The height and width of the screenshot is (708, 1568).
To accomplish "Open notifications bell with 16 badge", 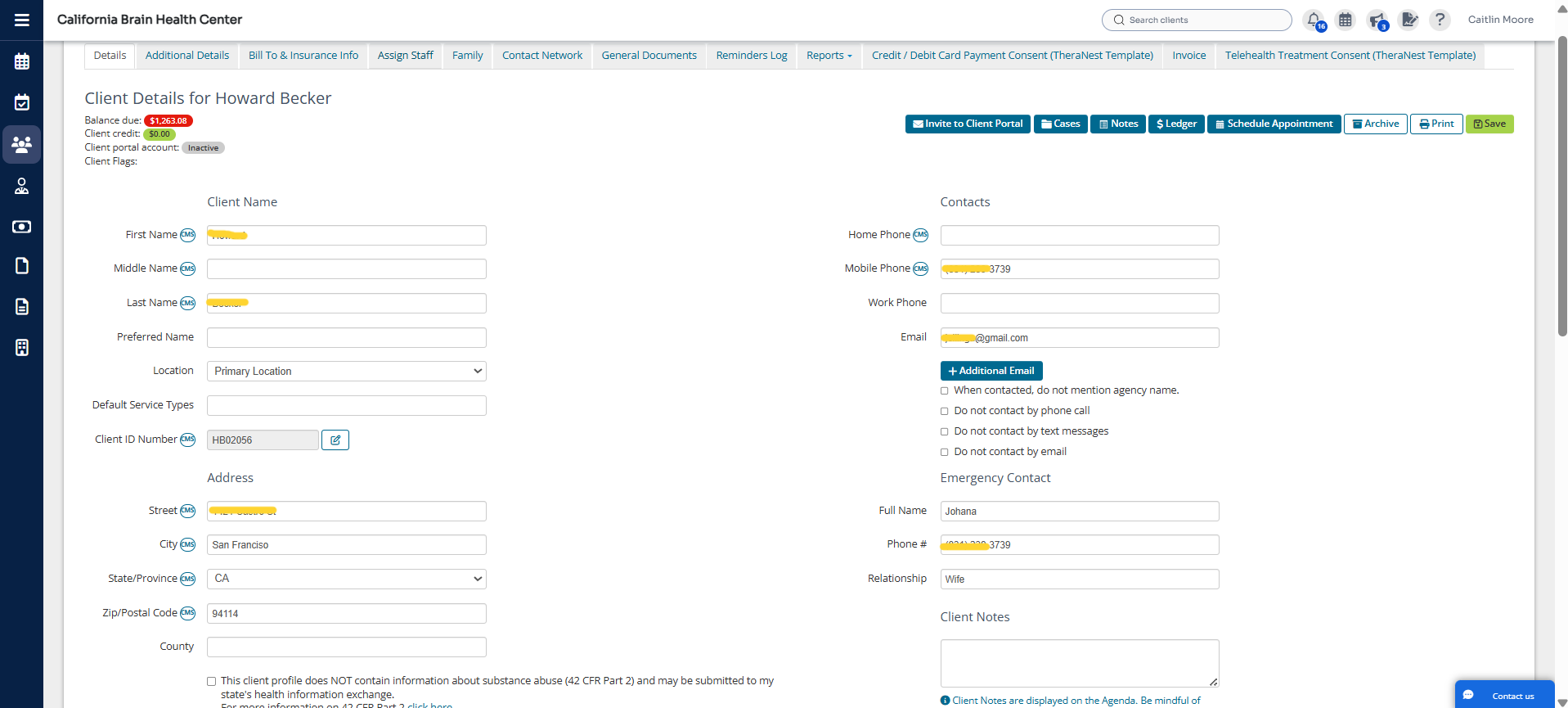I will [x=1314, y=20].
